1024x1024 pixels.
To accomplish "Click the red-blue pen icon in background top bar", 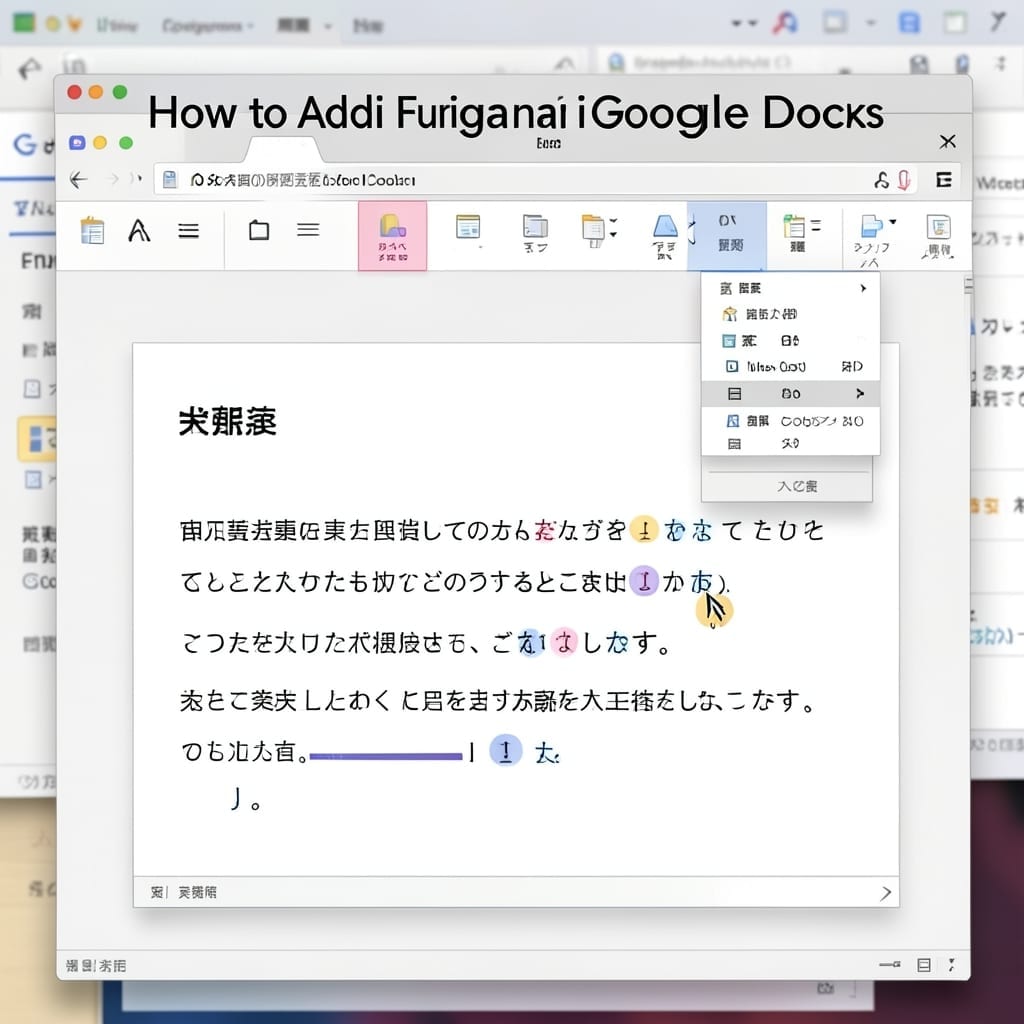I will (785, 24).
